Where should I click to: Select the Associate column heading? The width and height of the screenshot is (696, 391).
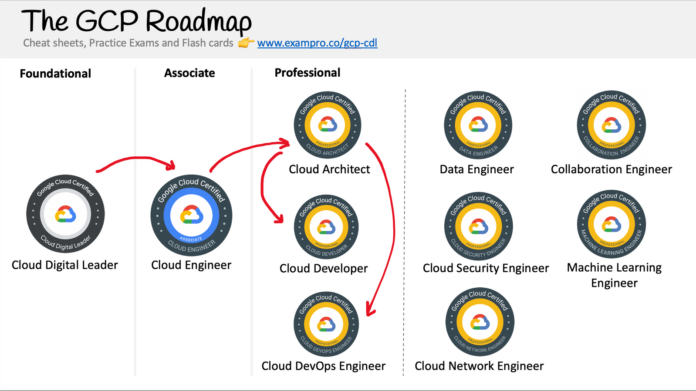coord(190,73)
